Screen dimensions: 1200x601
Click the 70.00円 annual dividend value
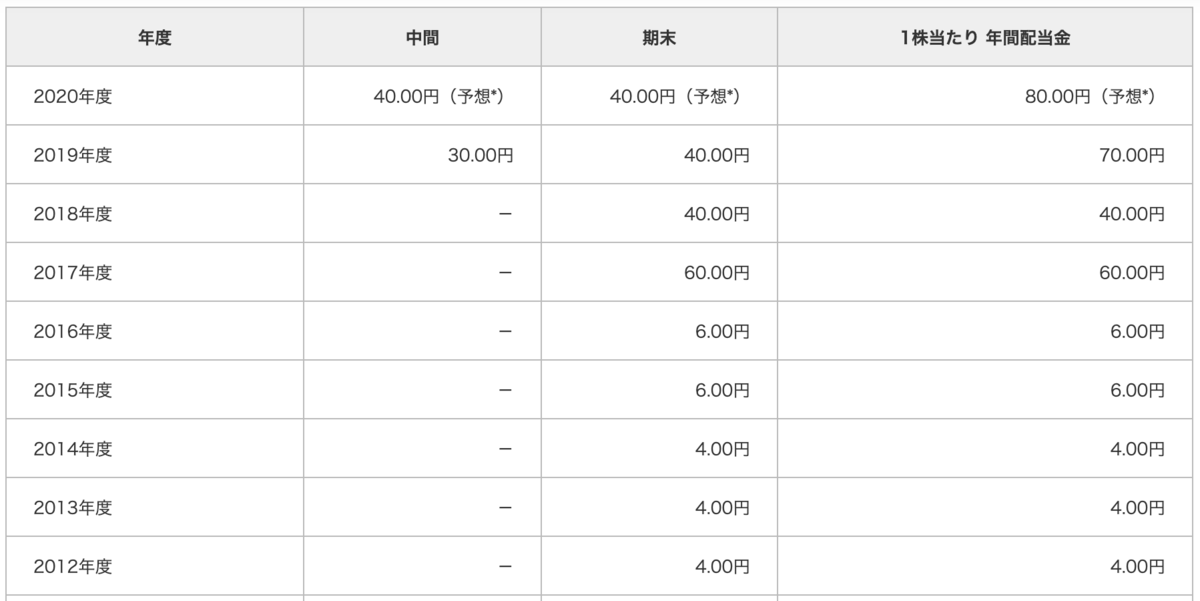[x=1123, y=155]
